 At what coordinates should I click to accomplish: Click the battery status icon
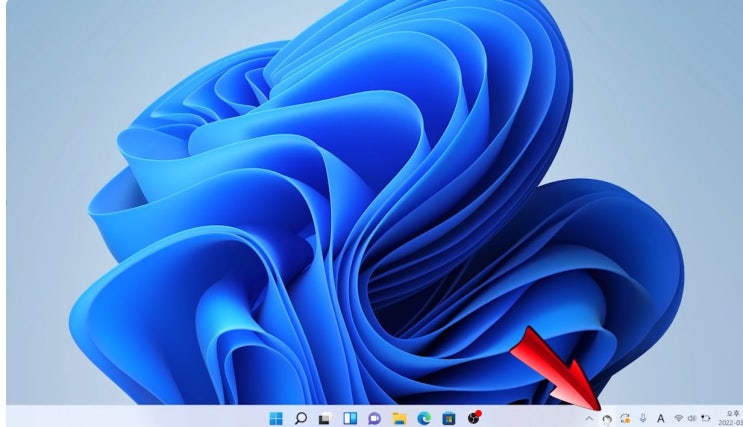[x=706, y=418]
